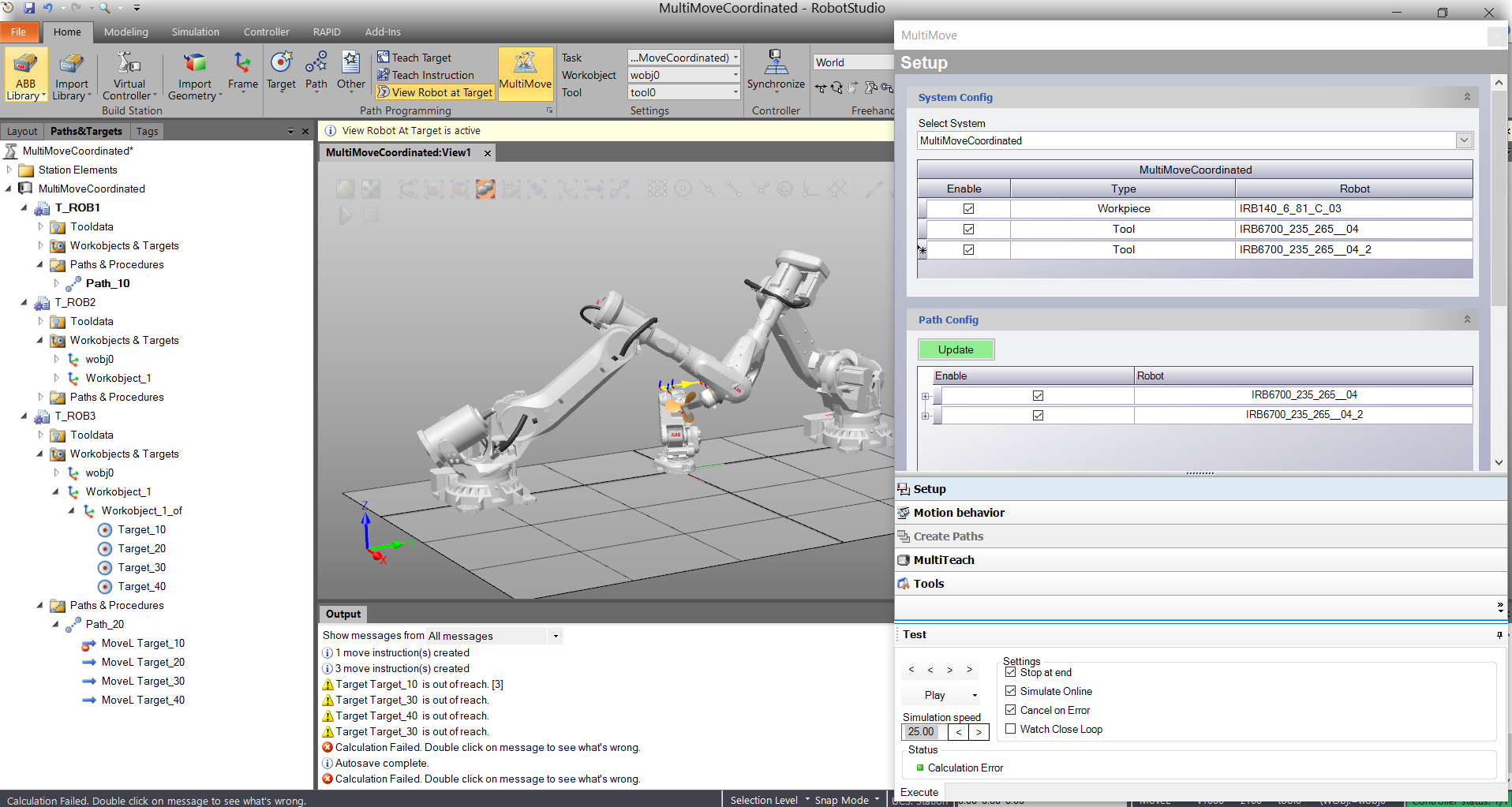Expand the Station Elements folder
The height and width of the screenshot is (807, 1512).
(9, 170)
